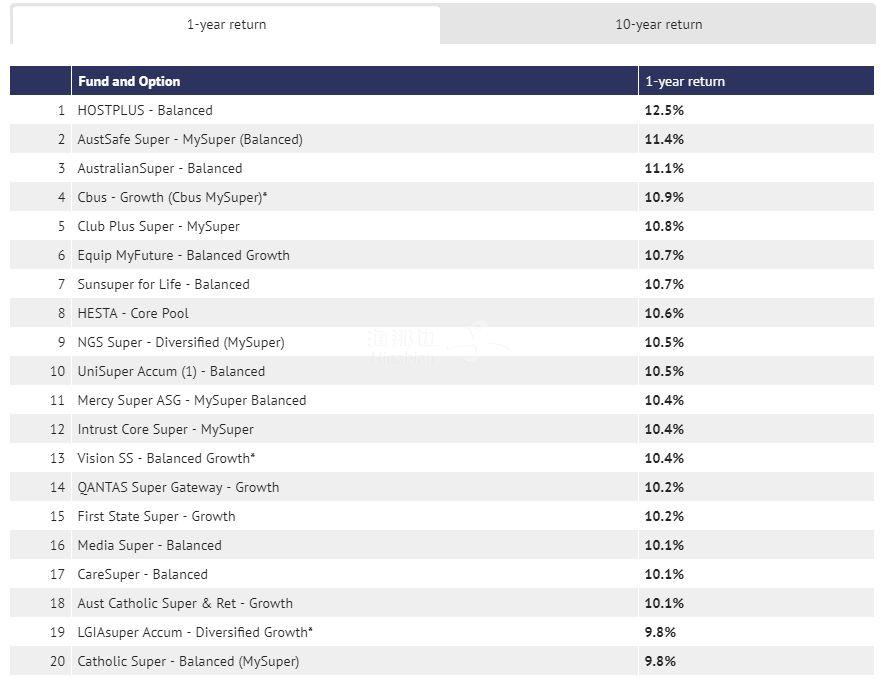
Task: Switch to the 10-year return tab
Action: (x=658, y=25)
